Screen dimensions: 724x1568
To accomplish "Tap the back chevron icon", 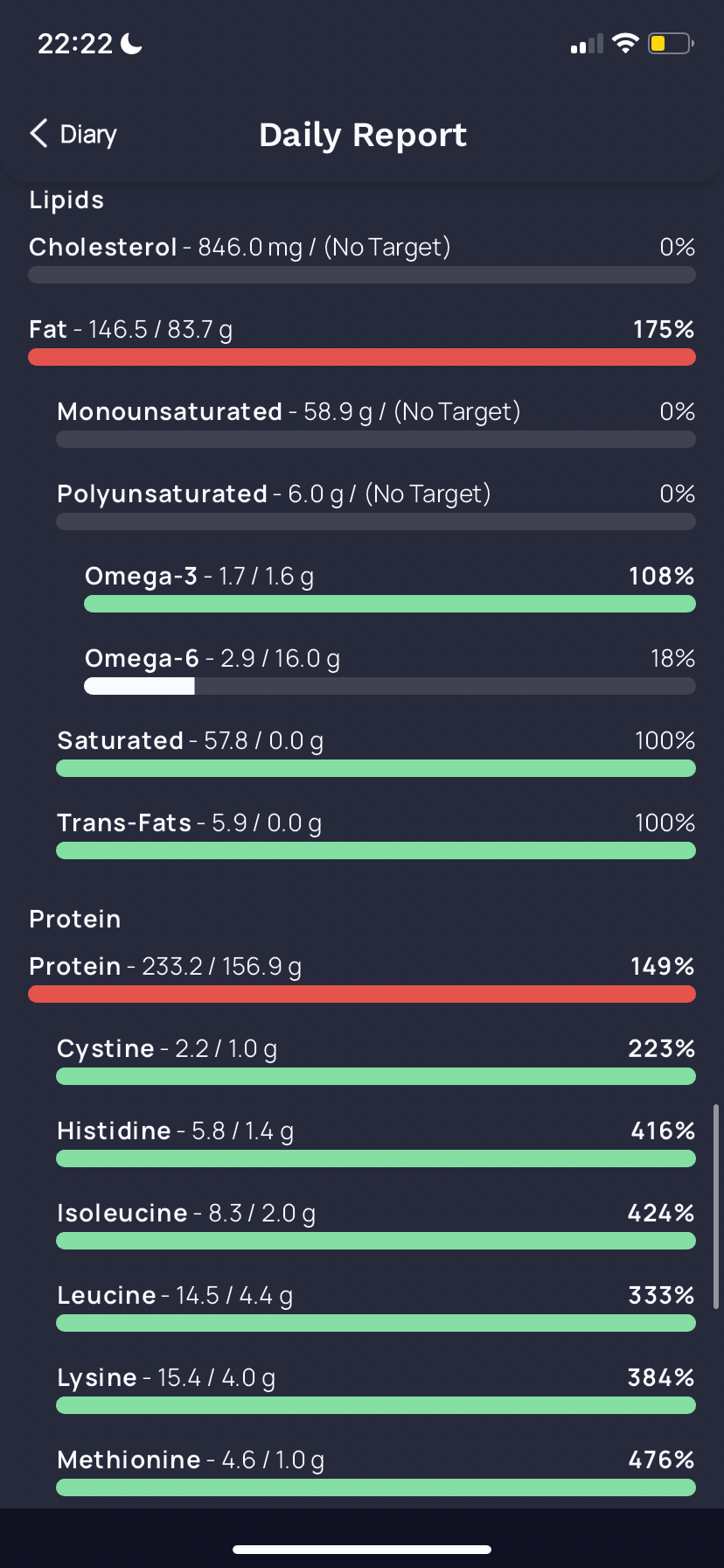I will point(38,134).
